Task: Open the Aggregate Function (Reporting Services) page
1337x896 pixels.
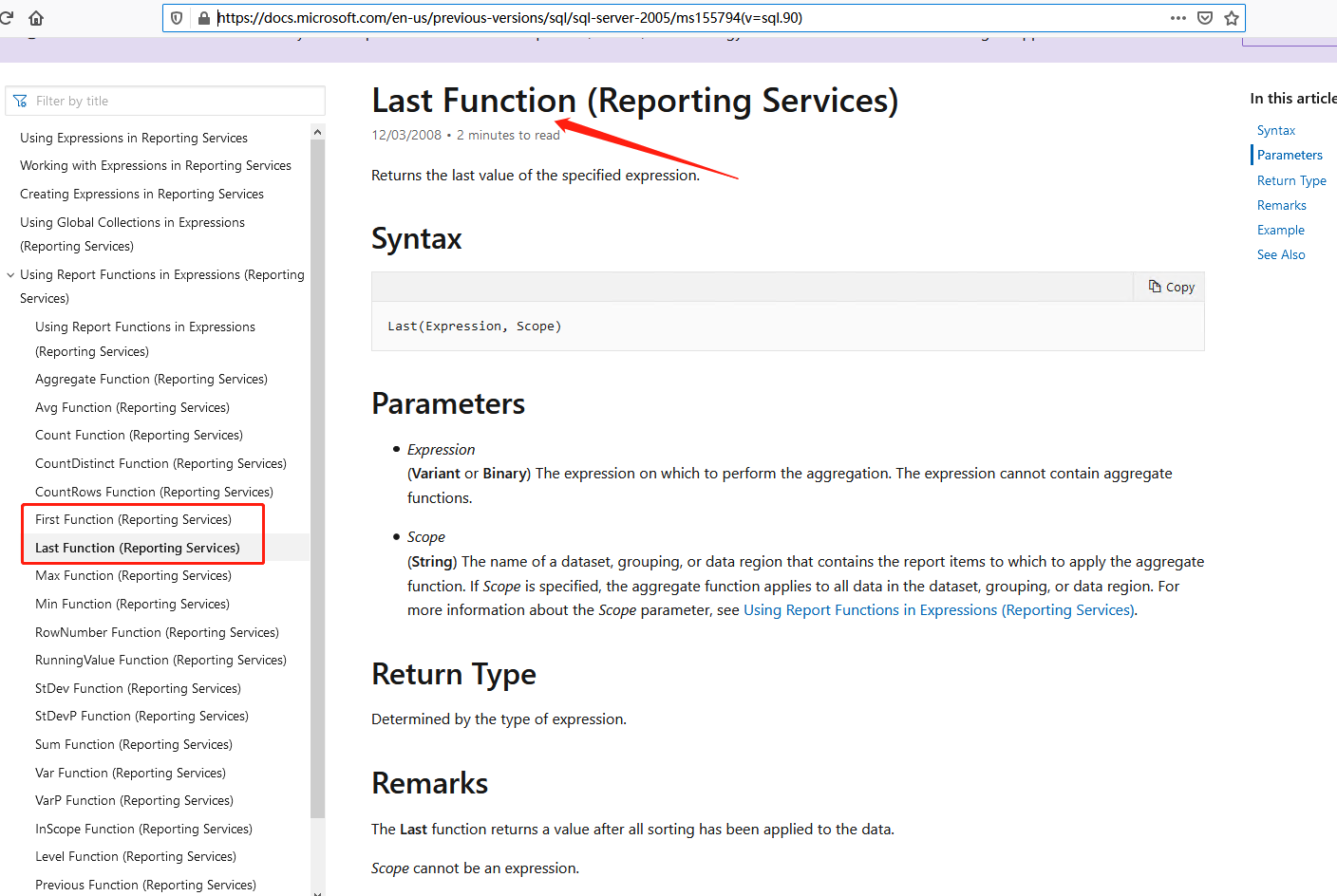Action: [151, 379]
